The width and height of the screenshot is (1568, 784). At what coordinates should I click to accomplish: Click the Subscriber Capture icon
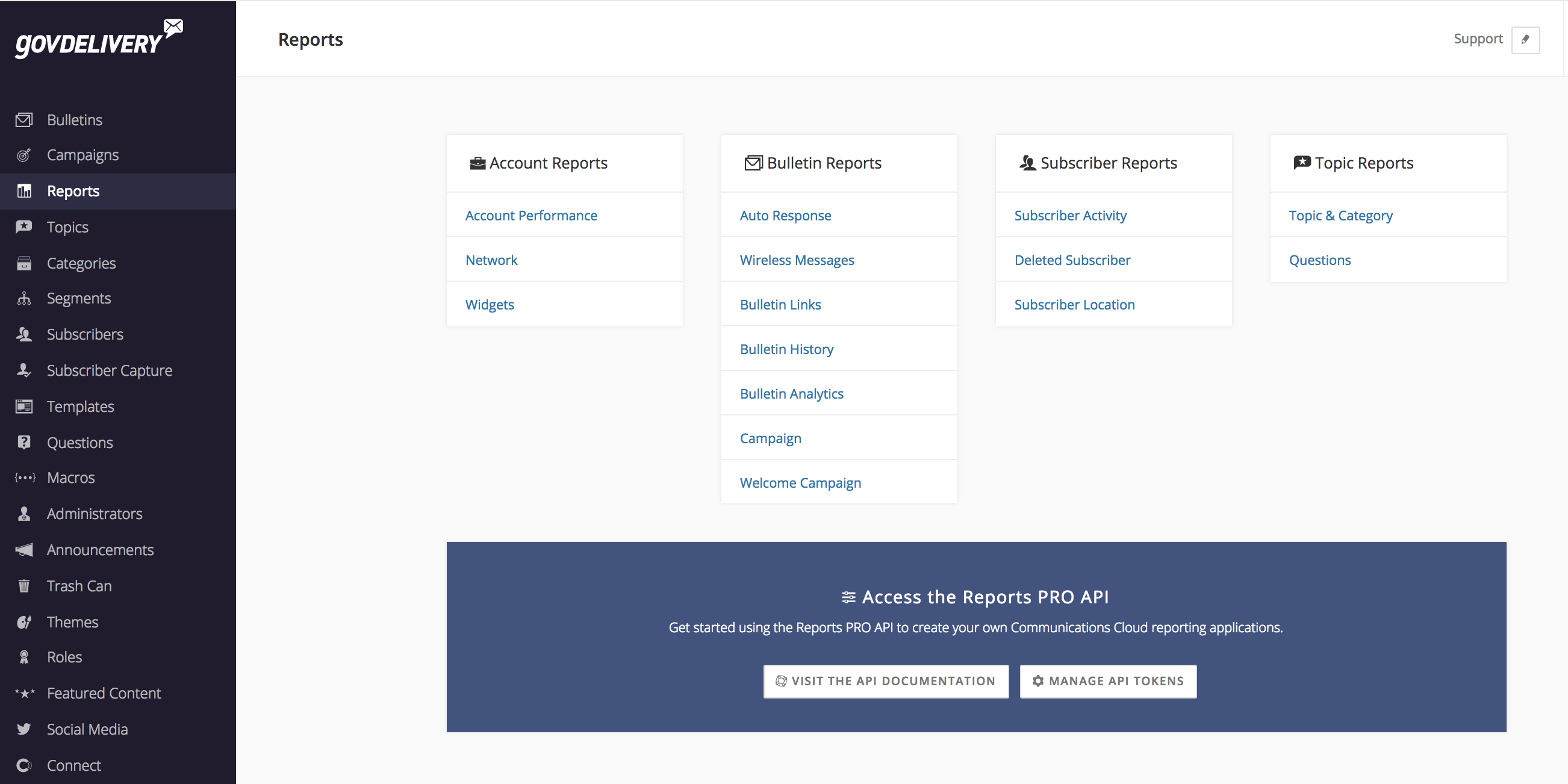23,370
